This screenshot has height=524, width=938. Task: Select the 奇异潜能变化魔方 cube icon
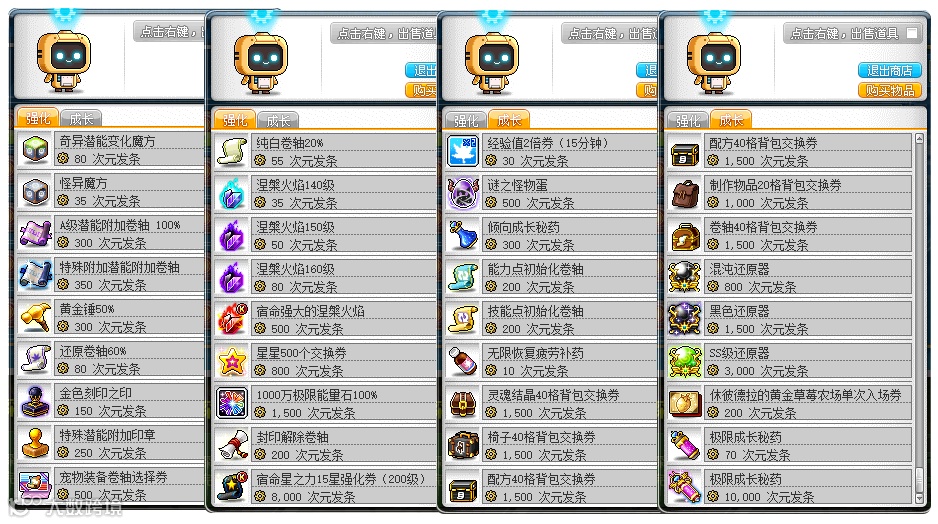pyautogui.click(x=35, y=149)
